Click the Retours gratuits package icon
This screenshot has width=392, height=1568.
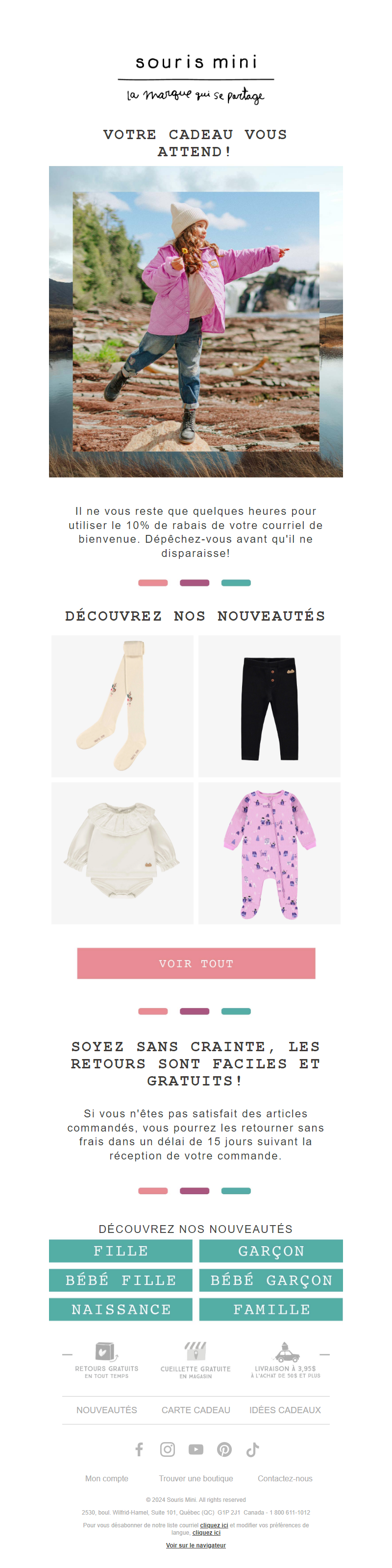tap(106, 1351)
